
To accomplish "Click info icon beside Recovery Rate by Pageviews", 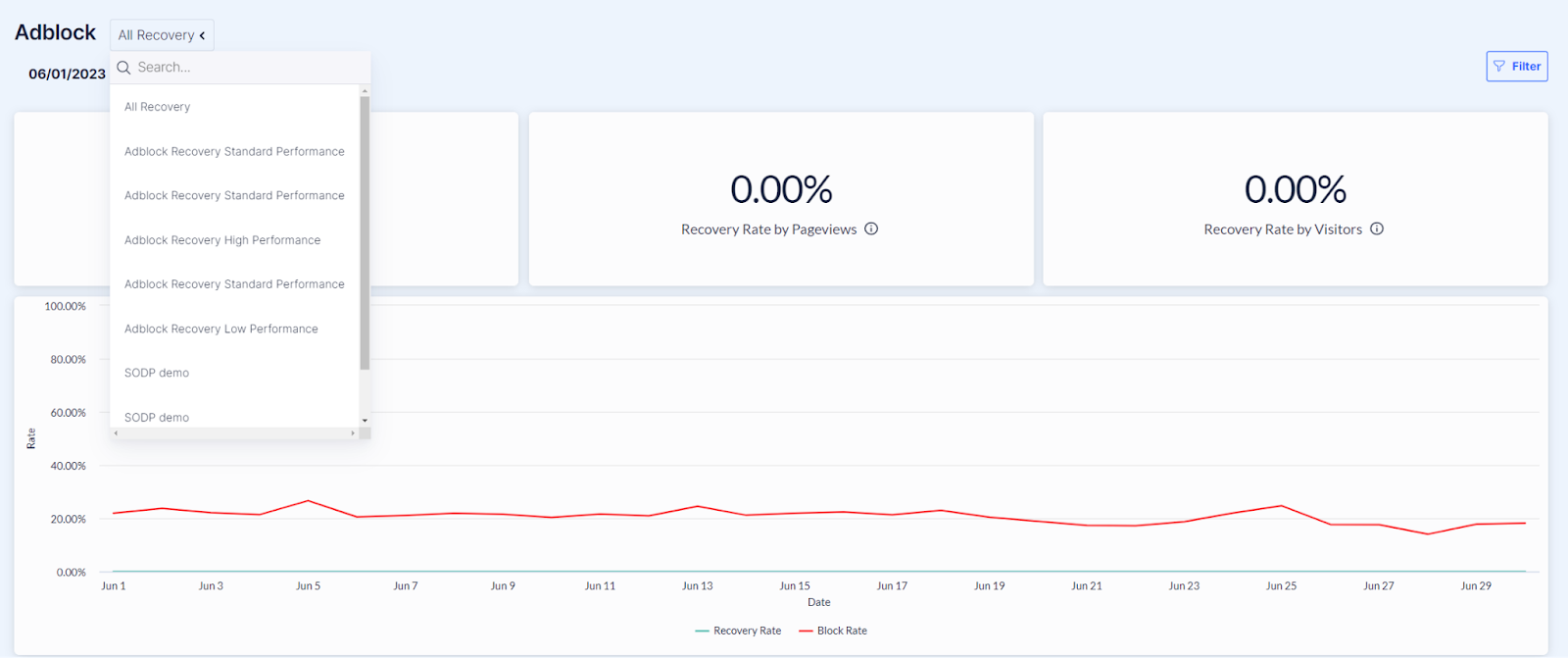I will tap(871, 228).
